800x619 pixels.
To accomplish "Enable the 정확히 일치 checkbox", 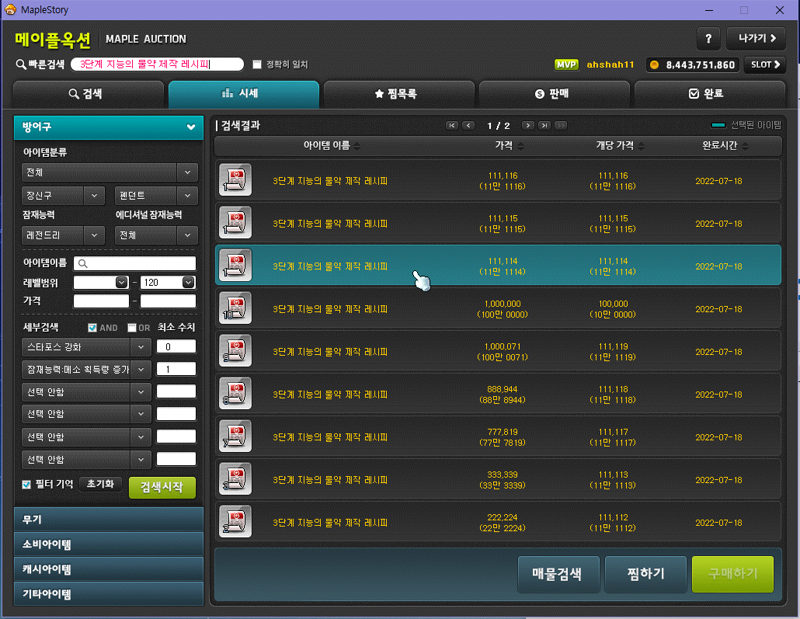I will click(257, 64).
